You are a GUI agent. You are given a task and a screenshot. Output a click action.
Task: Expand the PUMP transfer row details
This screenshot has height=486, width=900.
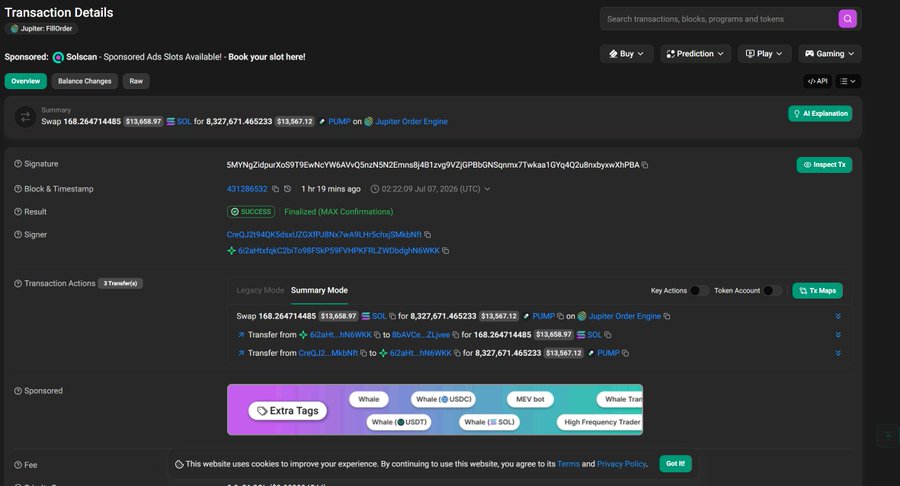(838, 353)
